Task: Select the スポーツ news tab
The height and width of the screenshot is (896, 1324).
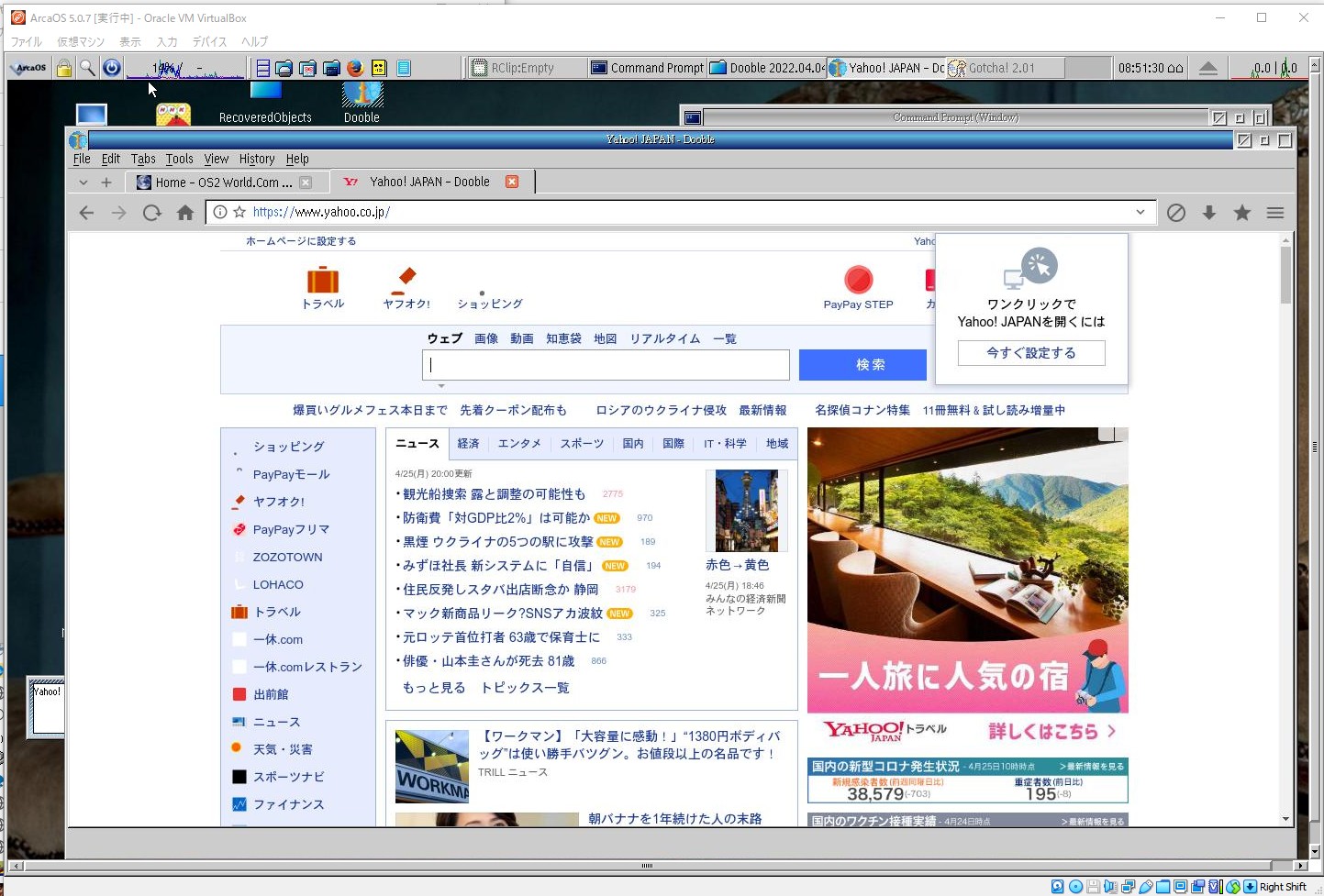Action: (583, 443)
